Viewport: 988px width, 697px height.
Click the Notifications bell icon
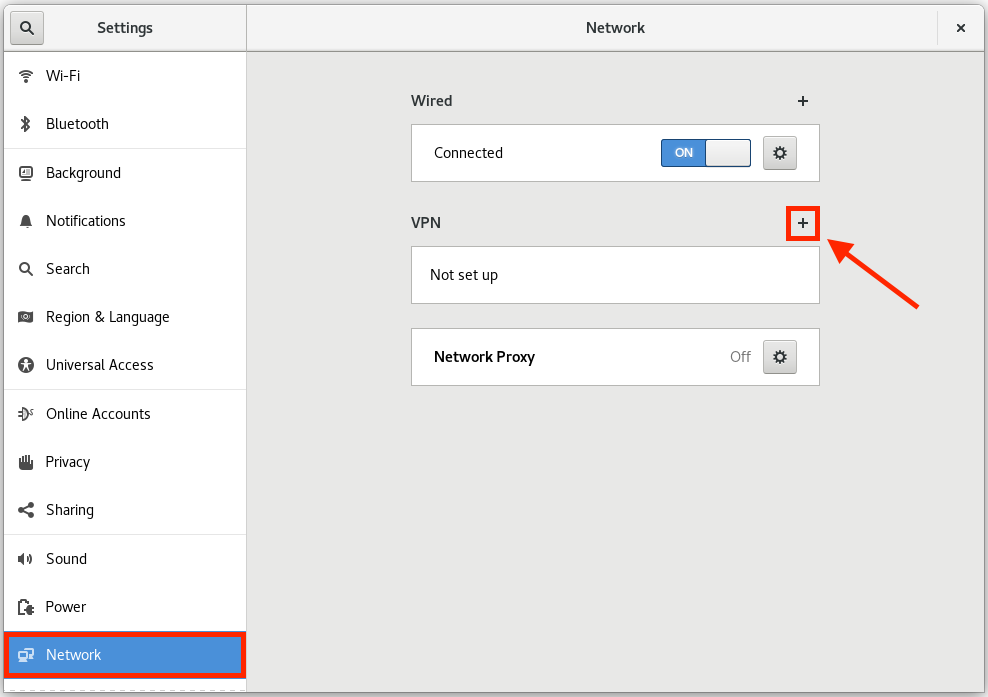26,221
